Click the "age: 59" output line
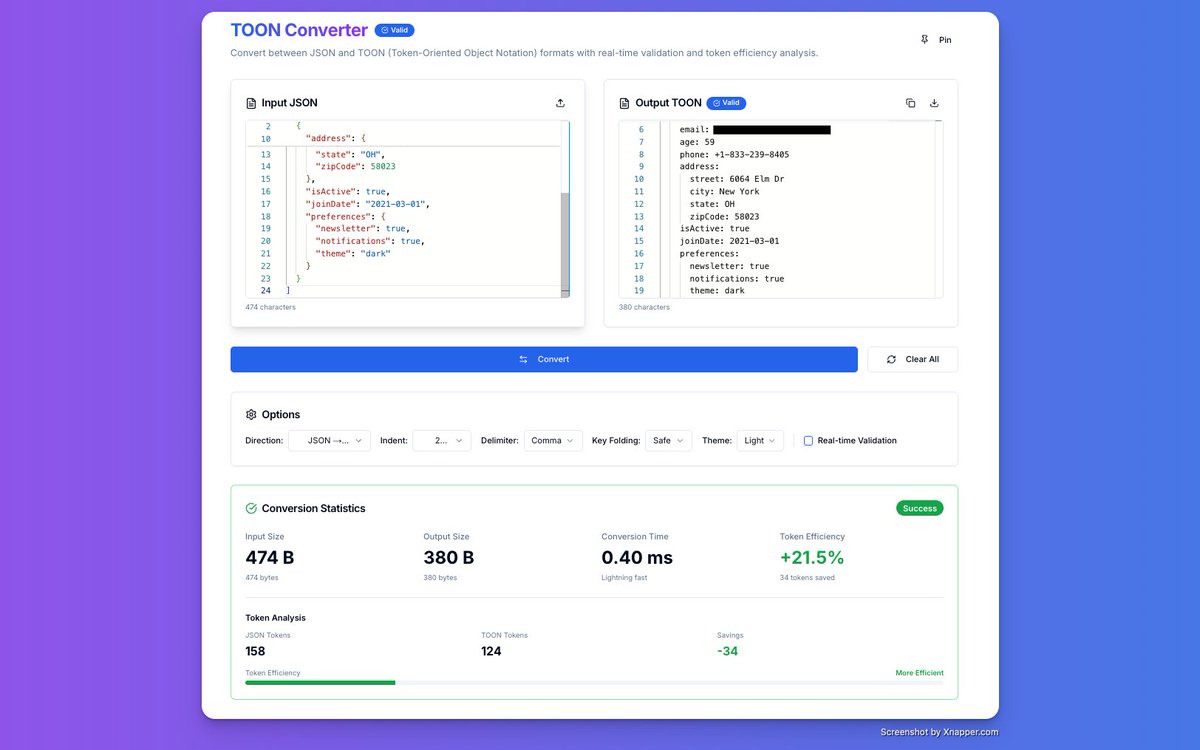 point(697,142)
